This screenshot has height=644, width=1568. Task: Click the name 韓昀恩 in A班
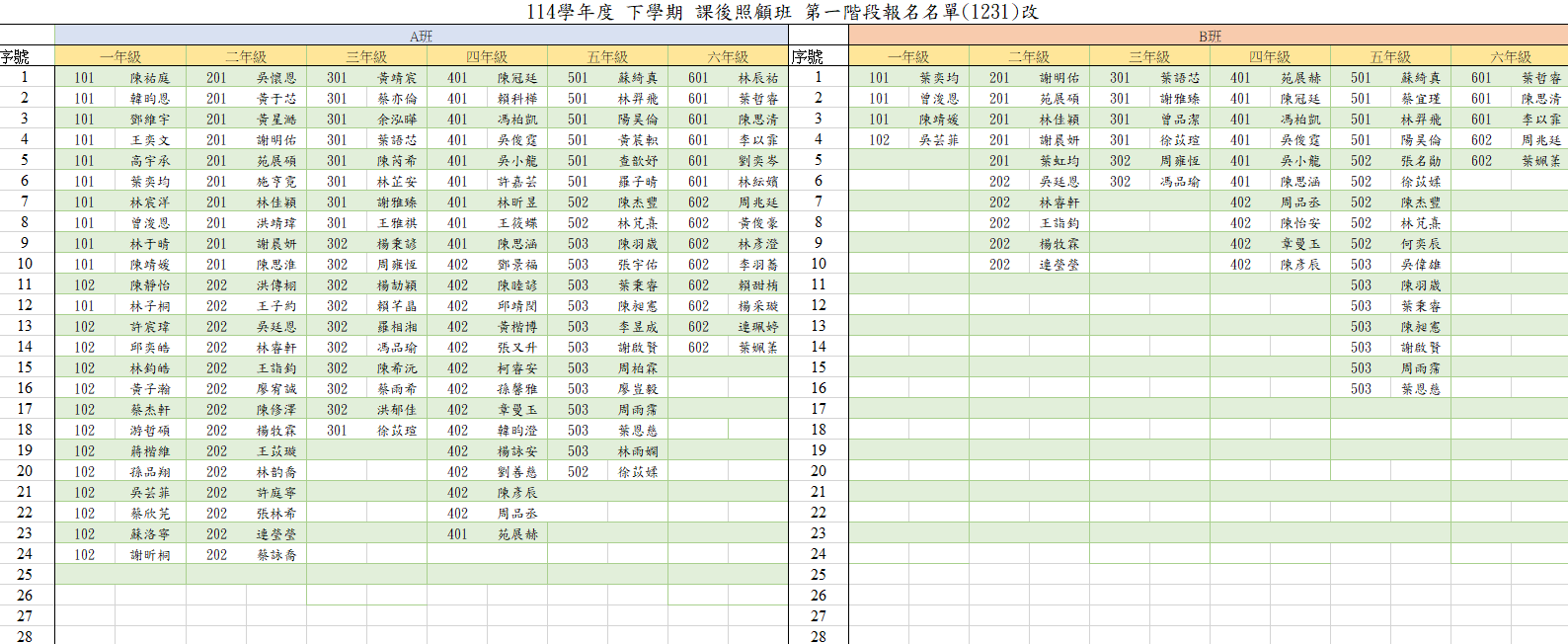click(x=150, y=99)
